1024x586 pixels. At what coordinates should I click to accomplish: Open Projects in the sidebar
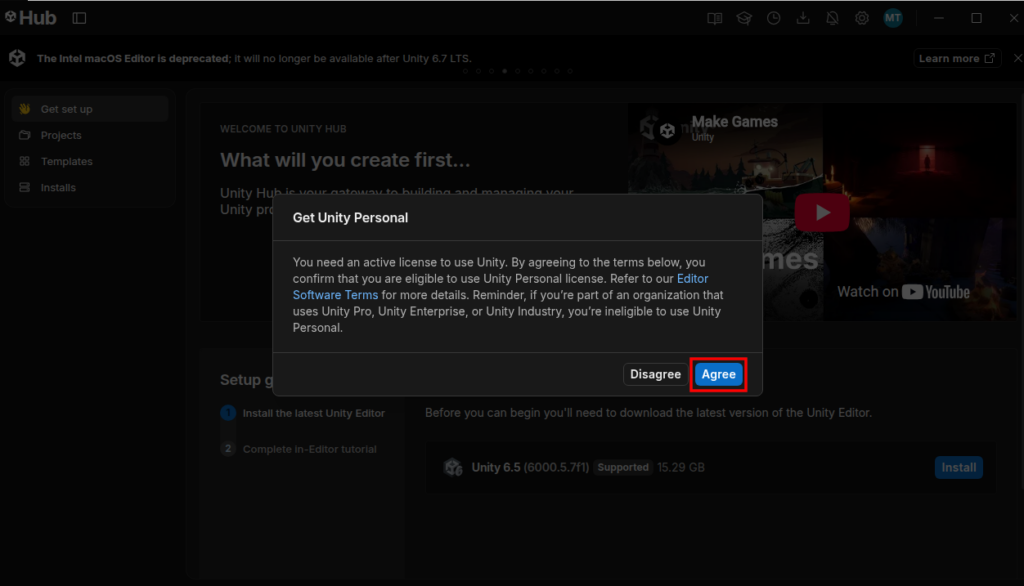[90, 135]
